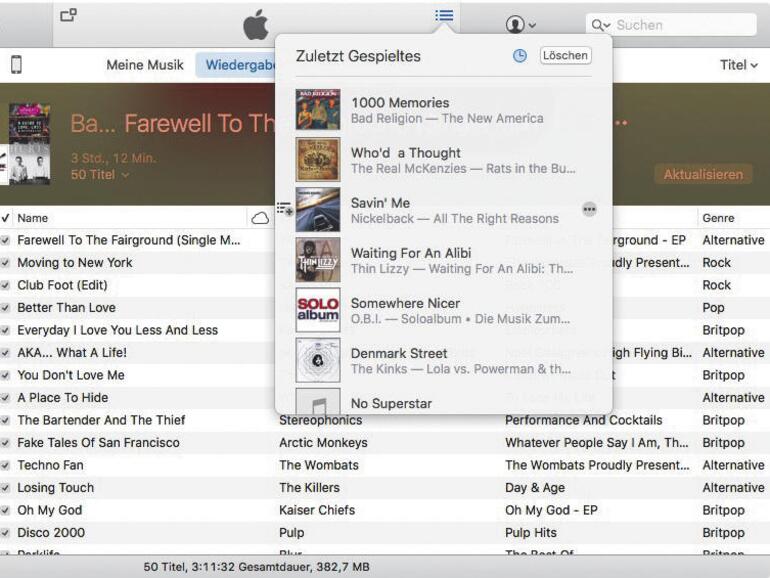Open the account dropdown arrow

532,25
